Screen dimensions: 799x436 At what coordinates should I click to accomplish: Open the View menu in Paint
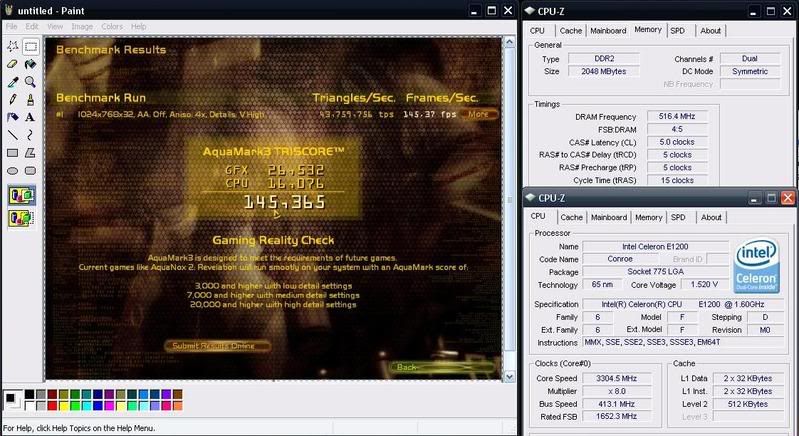[x=55, y=26]
